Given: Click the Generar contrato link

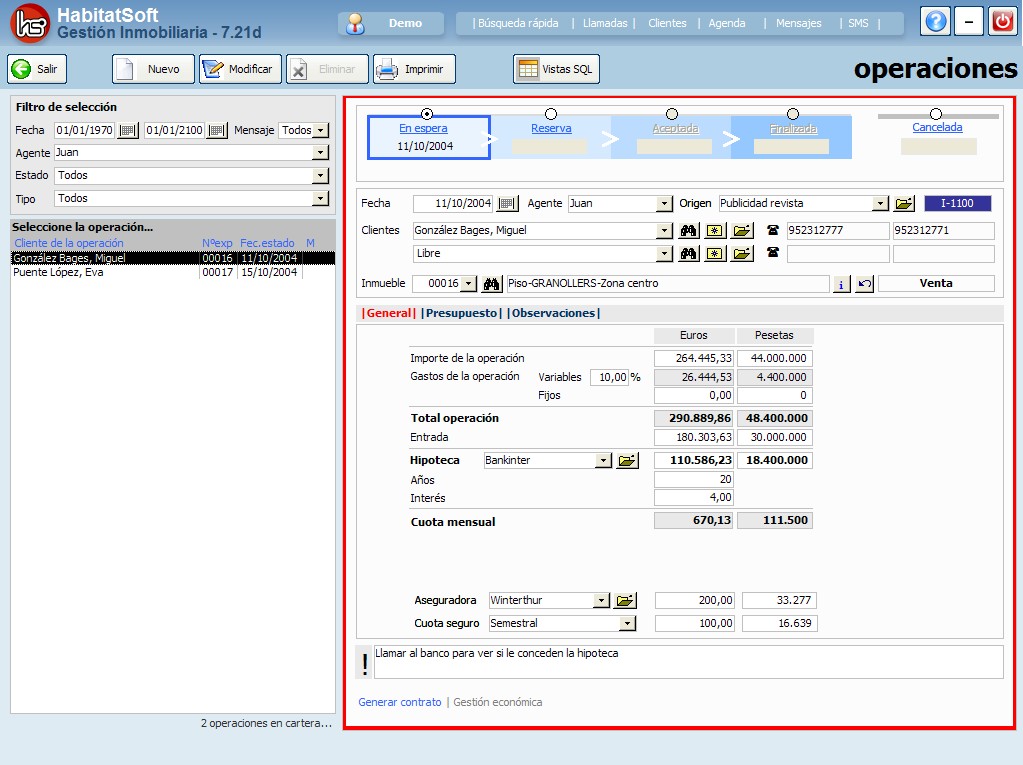Looking at the screenshot, I should [399, 702].
